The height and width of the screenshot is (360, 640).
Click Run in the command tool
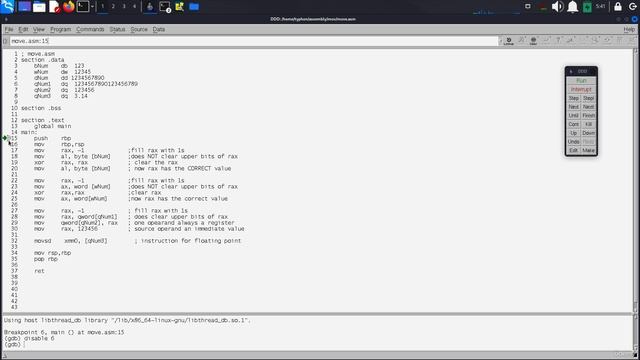581,81
